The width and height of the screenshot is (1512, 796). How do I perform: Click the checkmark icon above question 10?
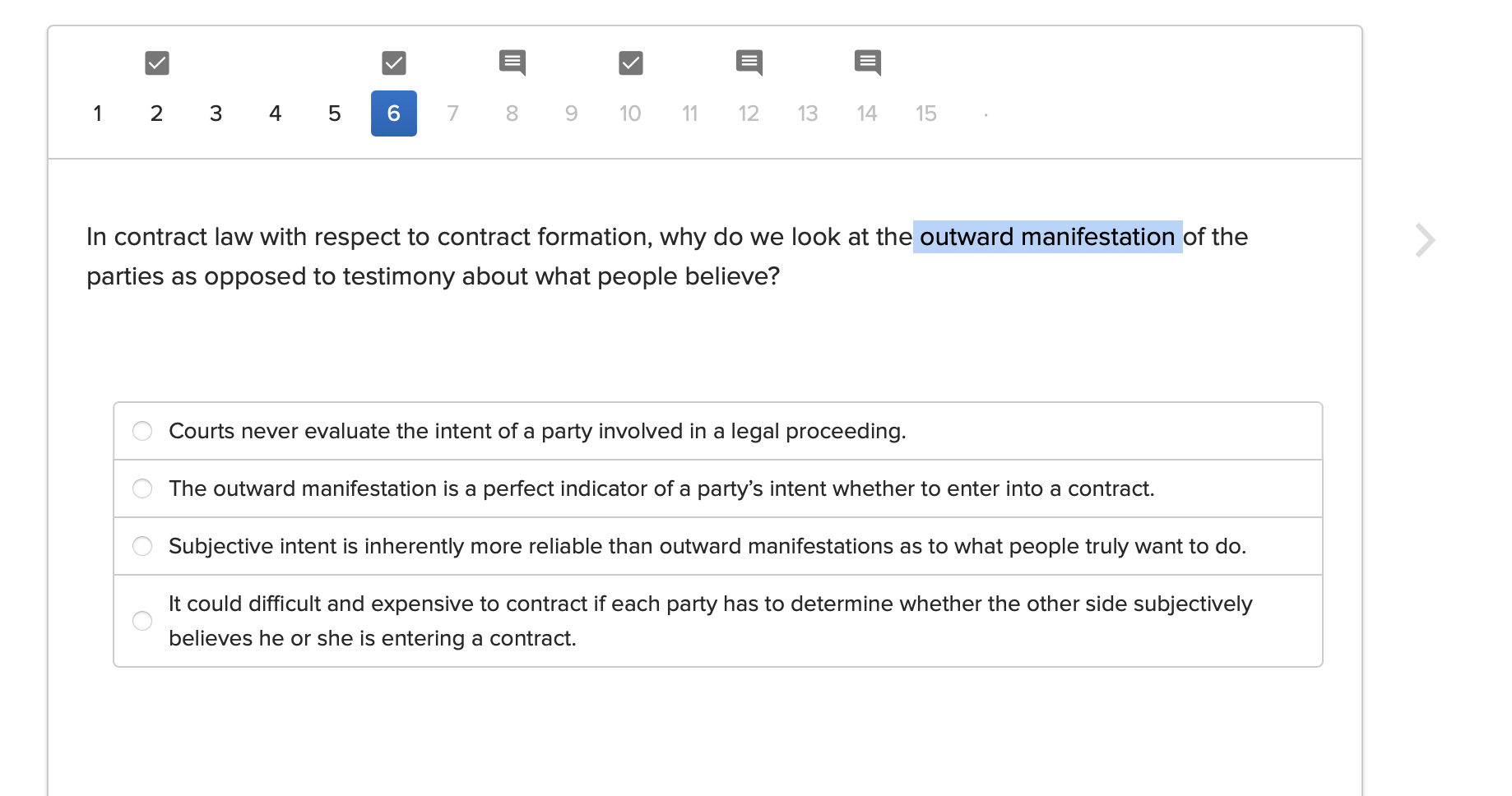630,62
